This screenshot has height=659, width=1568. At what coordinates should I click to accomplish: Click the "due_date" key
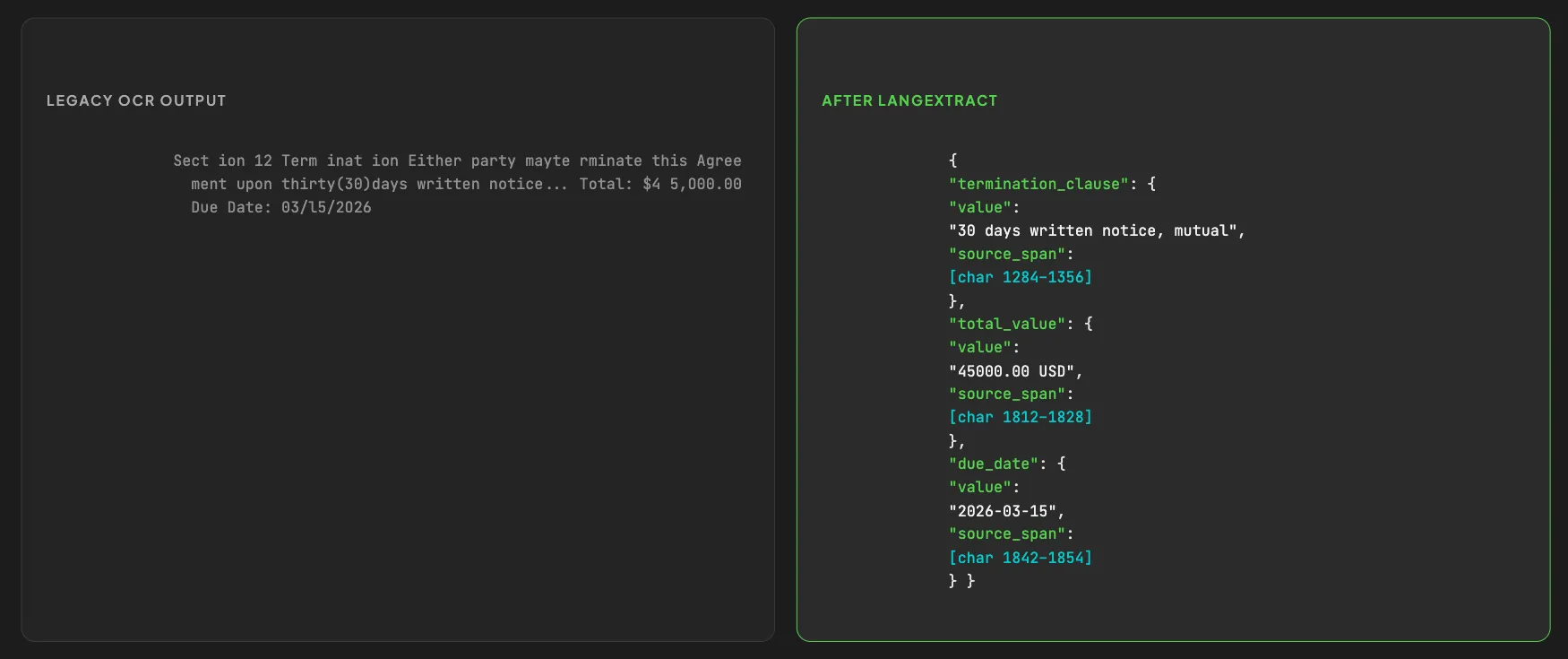994,464
